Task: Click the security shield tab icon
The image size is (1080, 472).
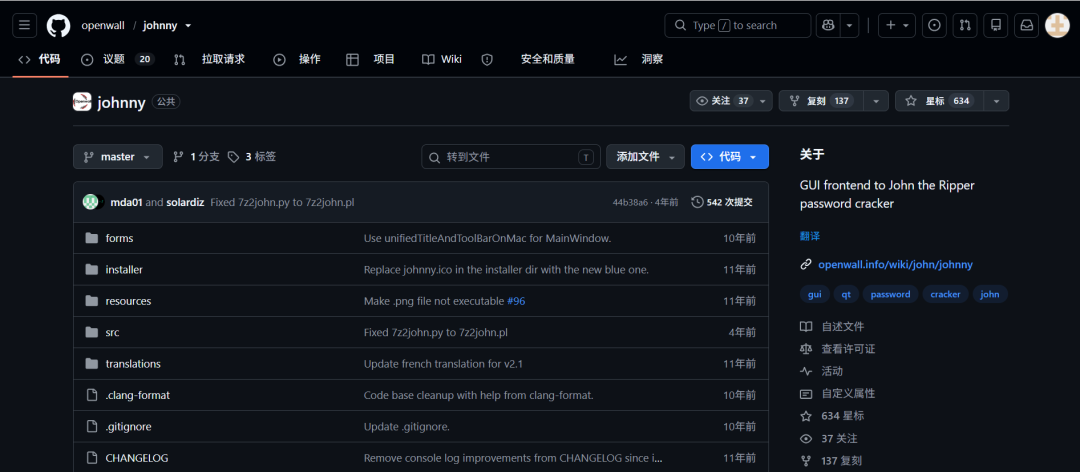Action: point(487,59)
